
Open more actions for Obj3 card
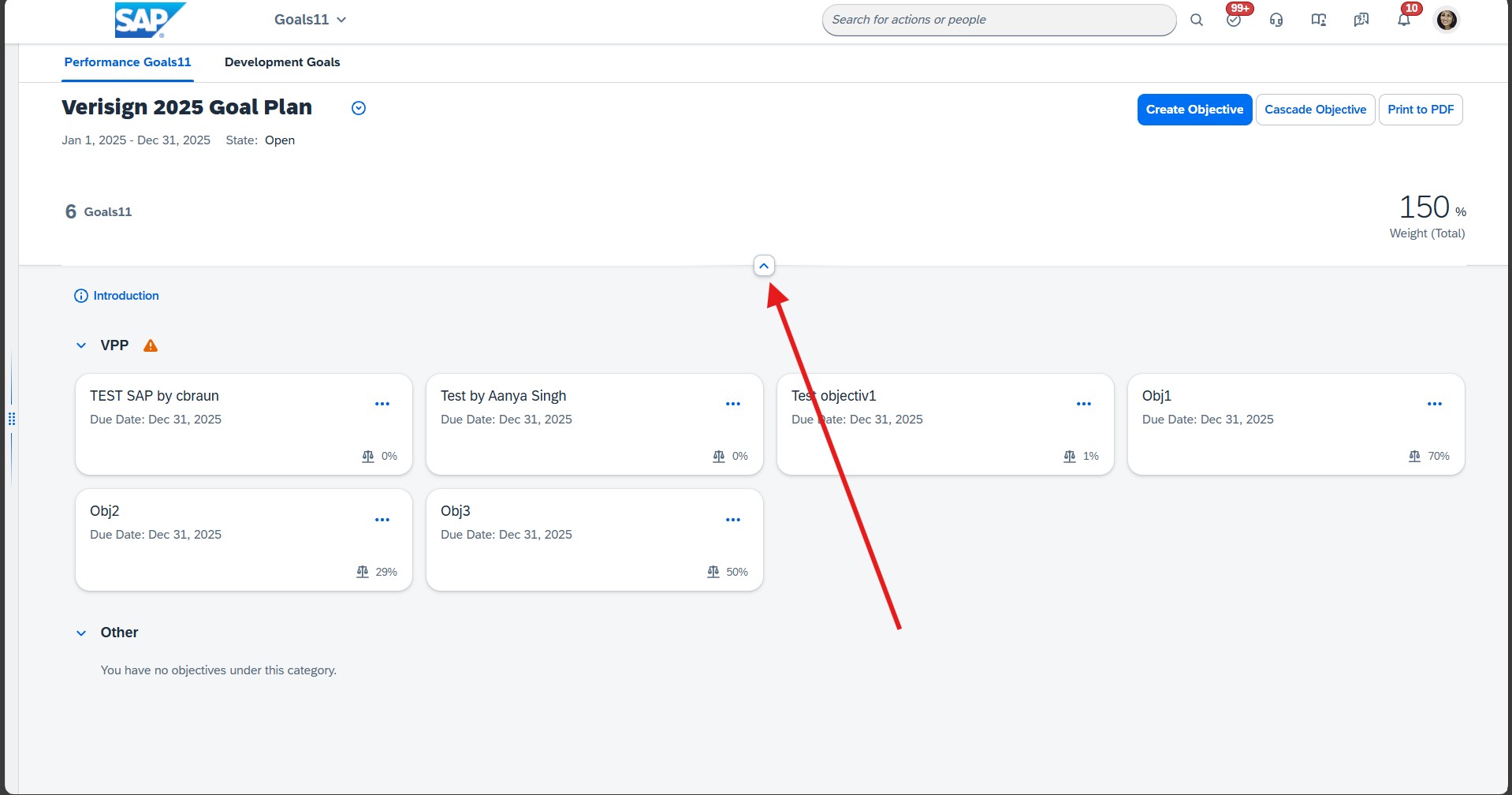[x=733, y=520]
